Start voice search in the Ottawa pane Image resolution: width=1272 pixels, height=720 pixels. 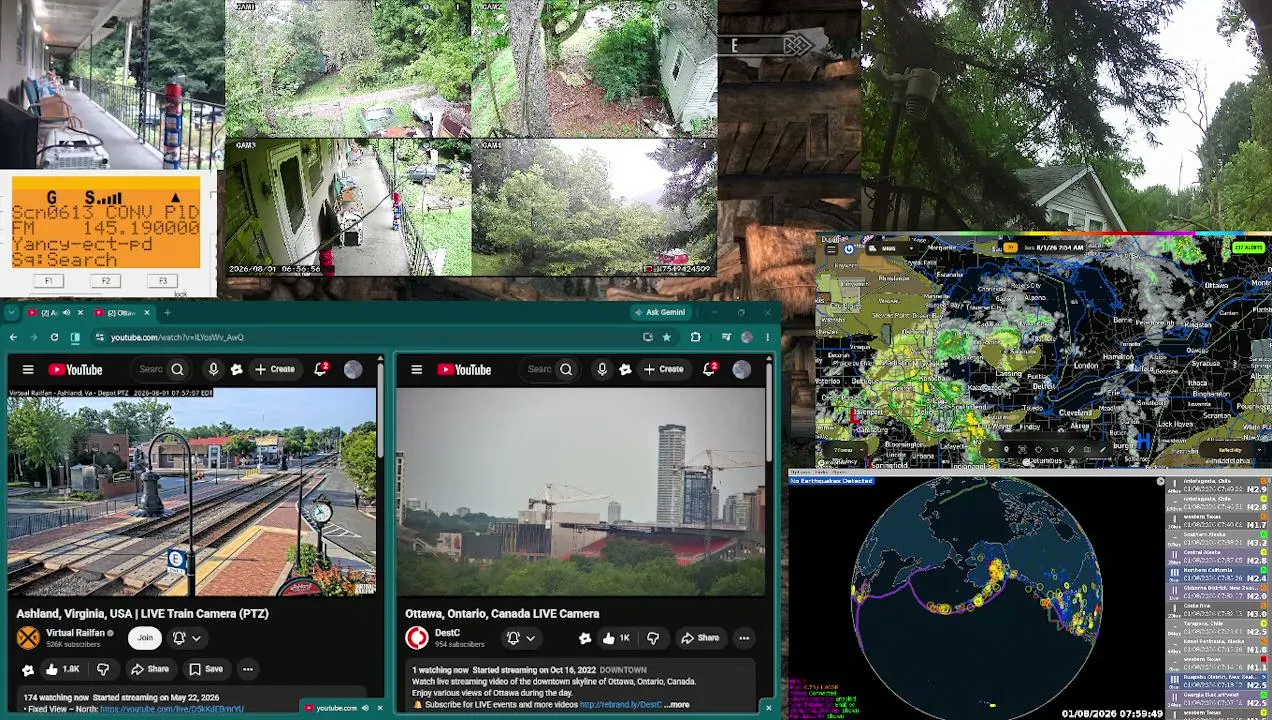pyautogui.click(x=602, y=370)
